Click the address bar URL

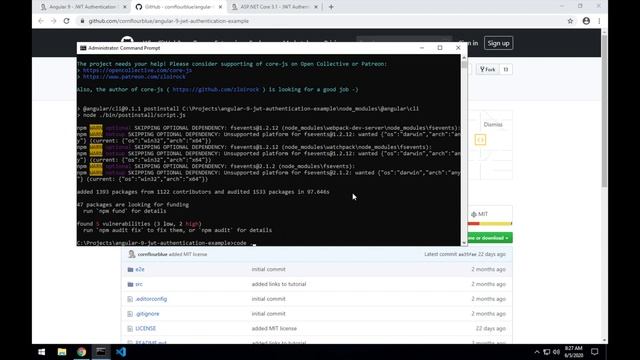point(169,21)
